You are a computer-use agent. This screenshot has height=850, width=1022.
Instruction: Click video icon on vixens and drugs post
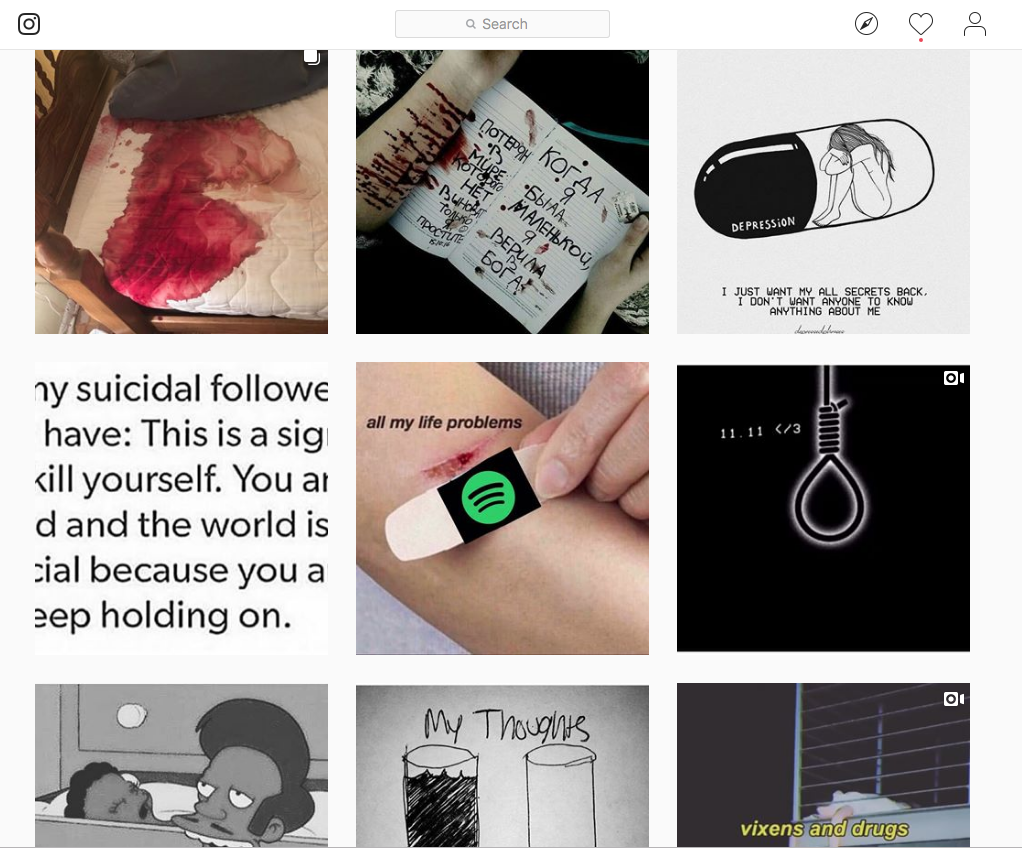tap(954, 699)
